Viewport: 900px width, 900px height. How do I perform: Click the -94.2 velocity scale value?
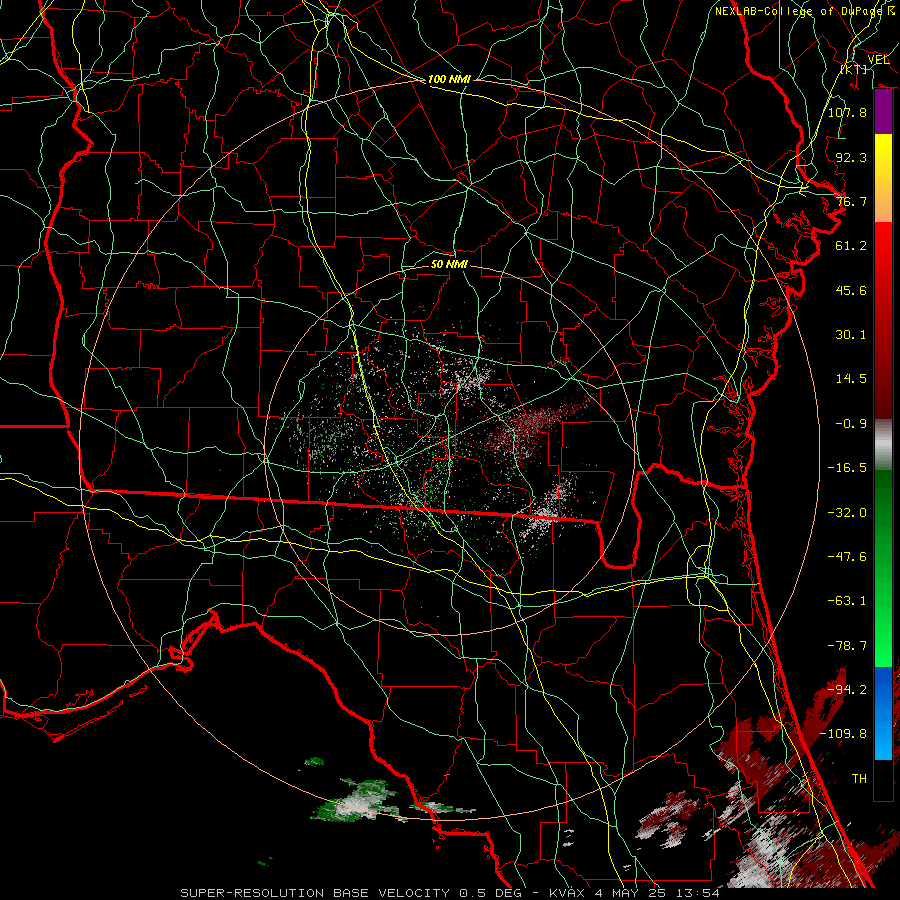pos(847,689)
